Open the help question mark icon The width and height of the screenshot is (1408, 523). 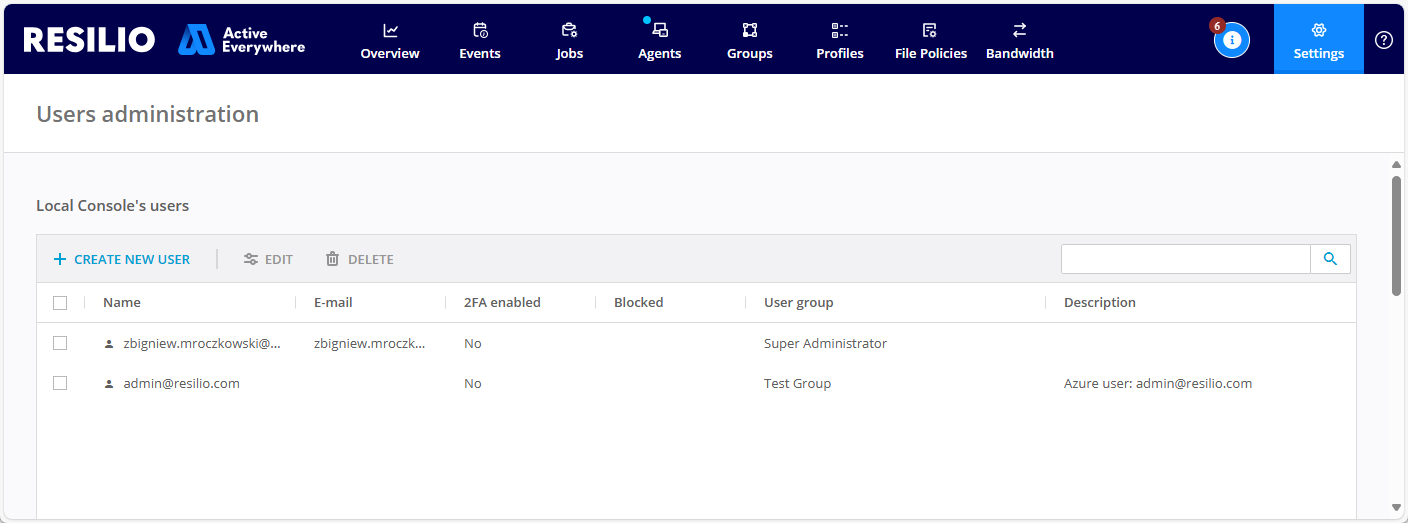tap(1384, 40)
